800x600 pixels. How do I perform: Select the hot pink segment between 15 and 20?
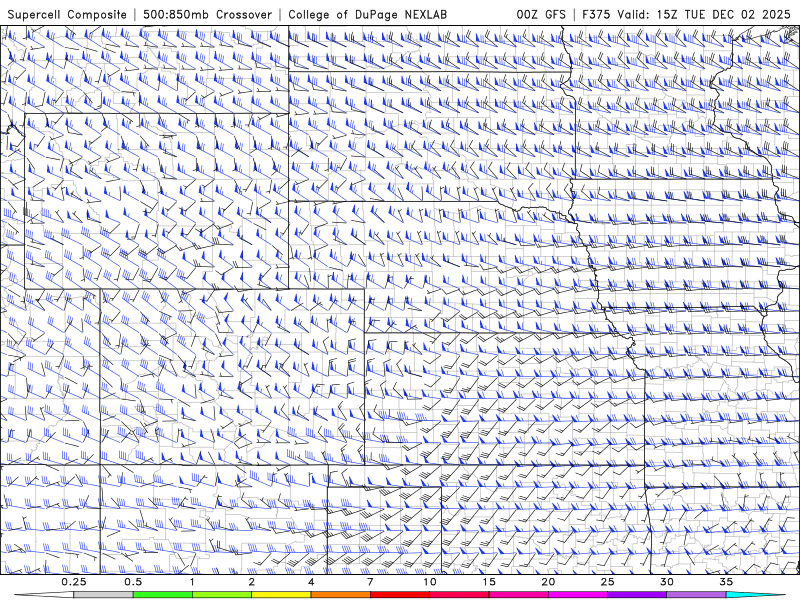518,595
